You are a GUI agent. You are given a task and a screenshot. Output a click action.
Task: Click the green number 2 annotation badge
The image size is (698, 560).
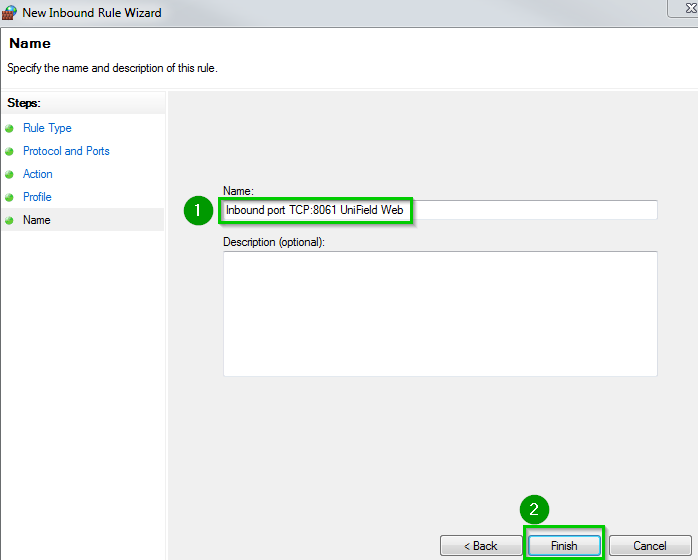[534, 510]
